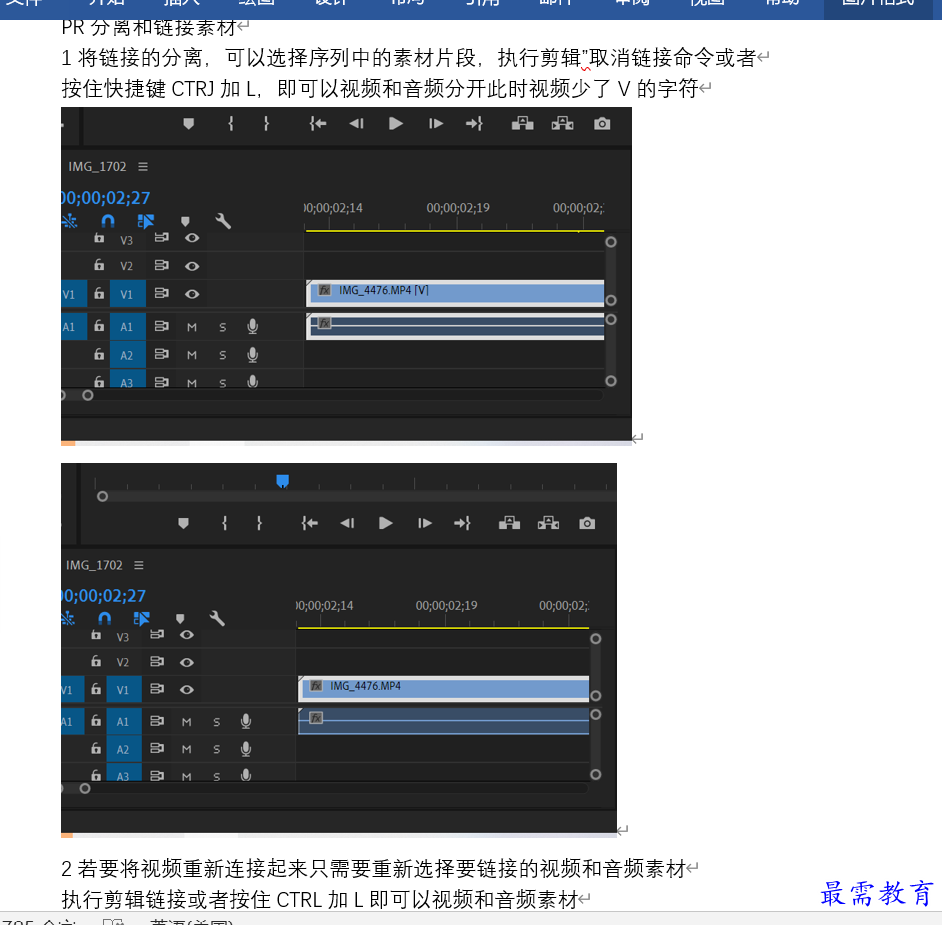Toggle V3 eye visibility in first screenshot

click(192, 238)
